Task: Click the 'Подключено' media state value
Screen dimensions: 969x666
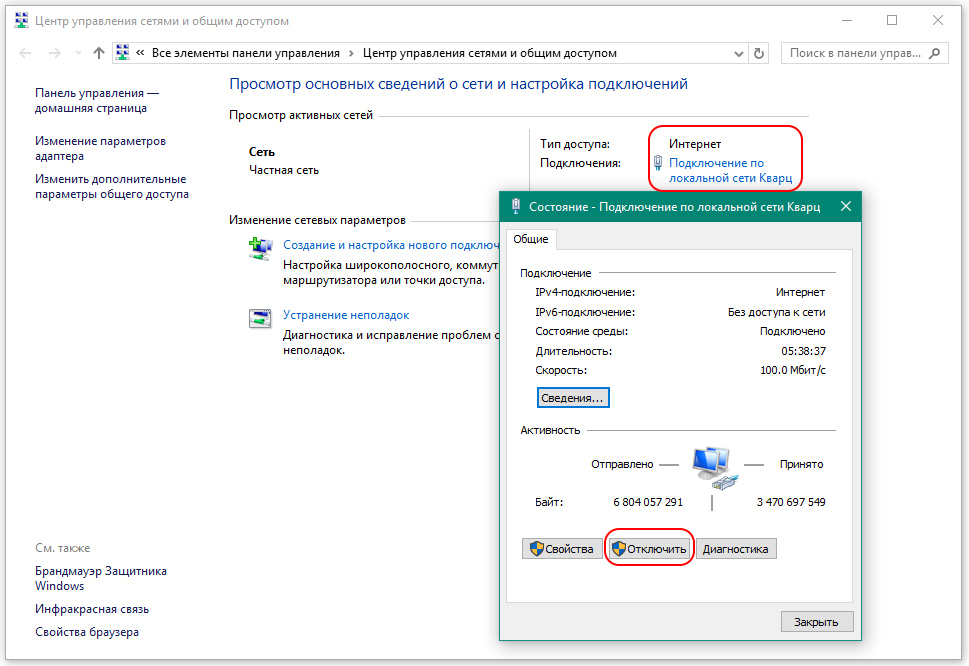Action: pos(792,332)
